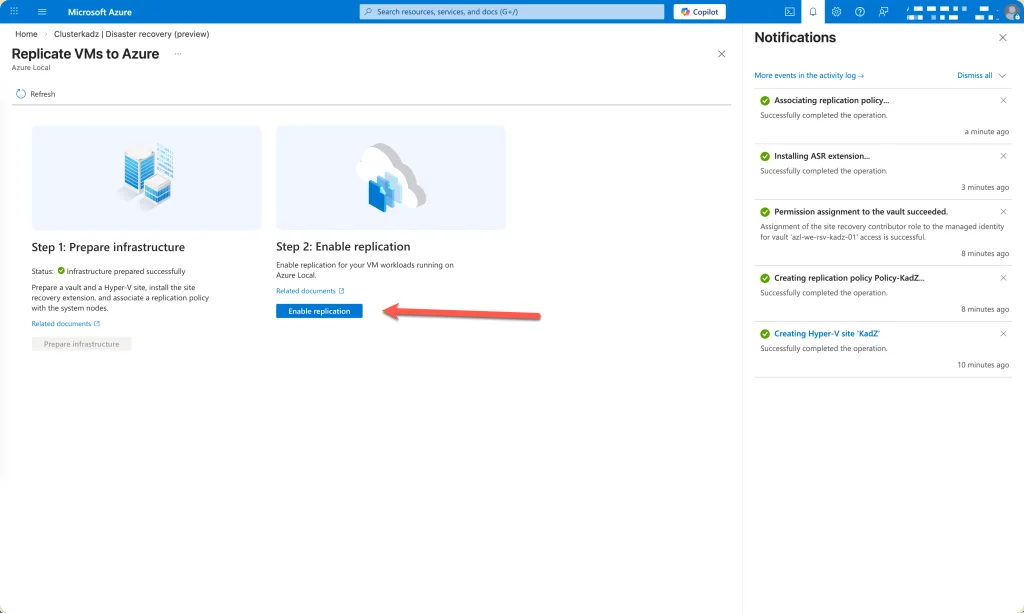The image size is (1024, 613).
Task: Click the search resources input field
Action: (512, 12)
